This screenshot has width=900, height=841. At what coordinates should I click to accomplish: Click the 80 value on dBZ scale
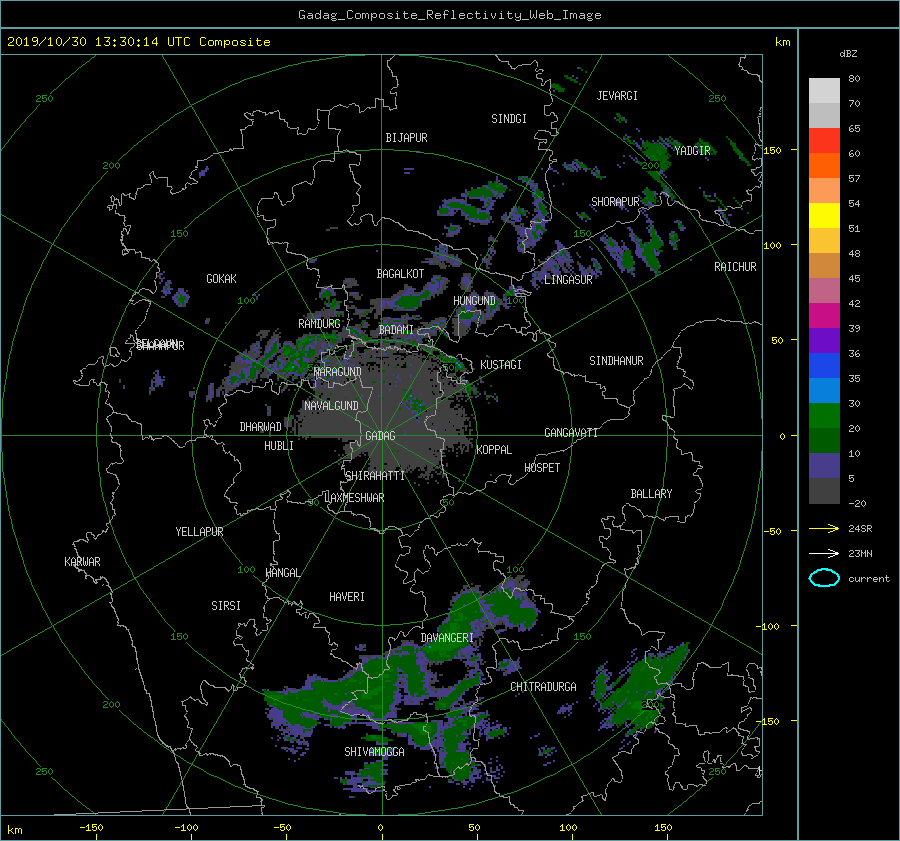coord(854,79)
